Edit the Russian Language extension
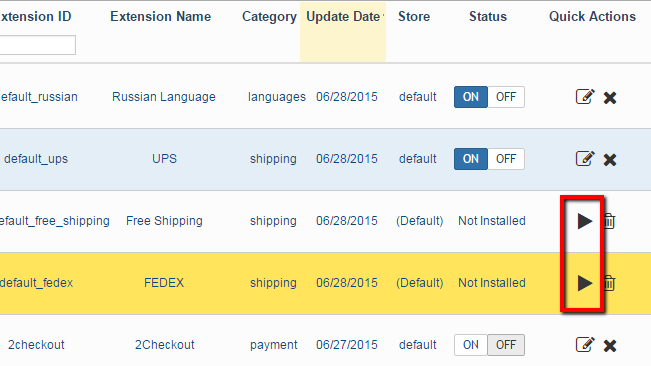Image resolution: width=651 pixels, height=366 pixels. [585, 97]
